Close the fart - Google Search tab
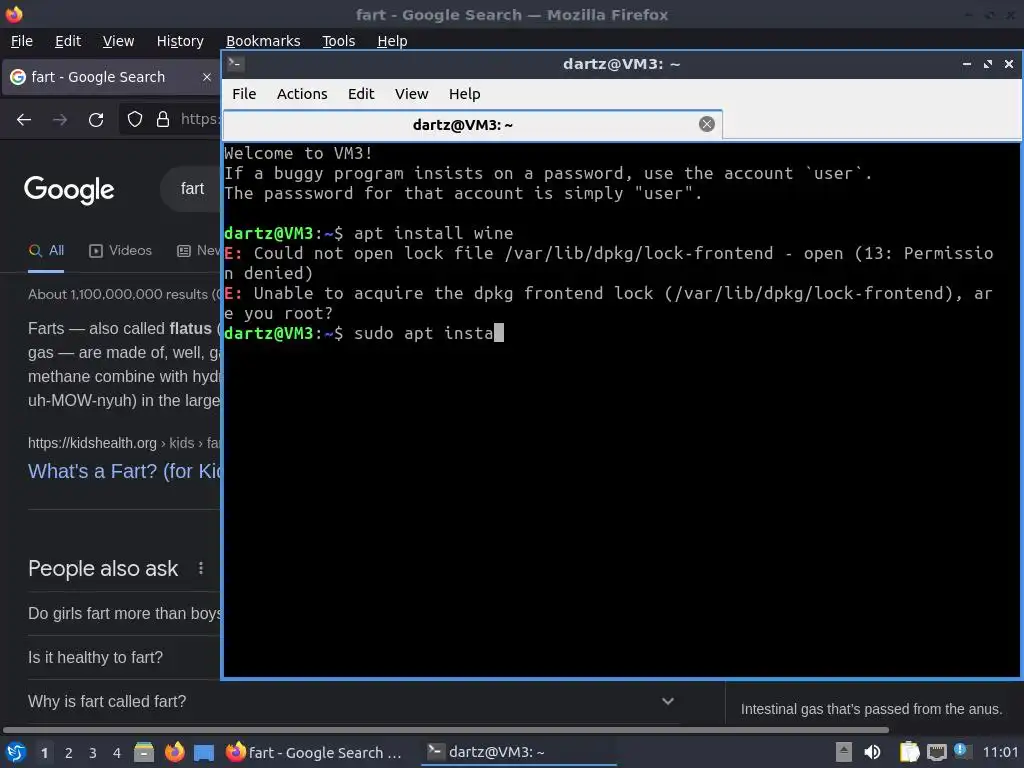 [207, 77]
